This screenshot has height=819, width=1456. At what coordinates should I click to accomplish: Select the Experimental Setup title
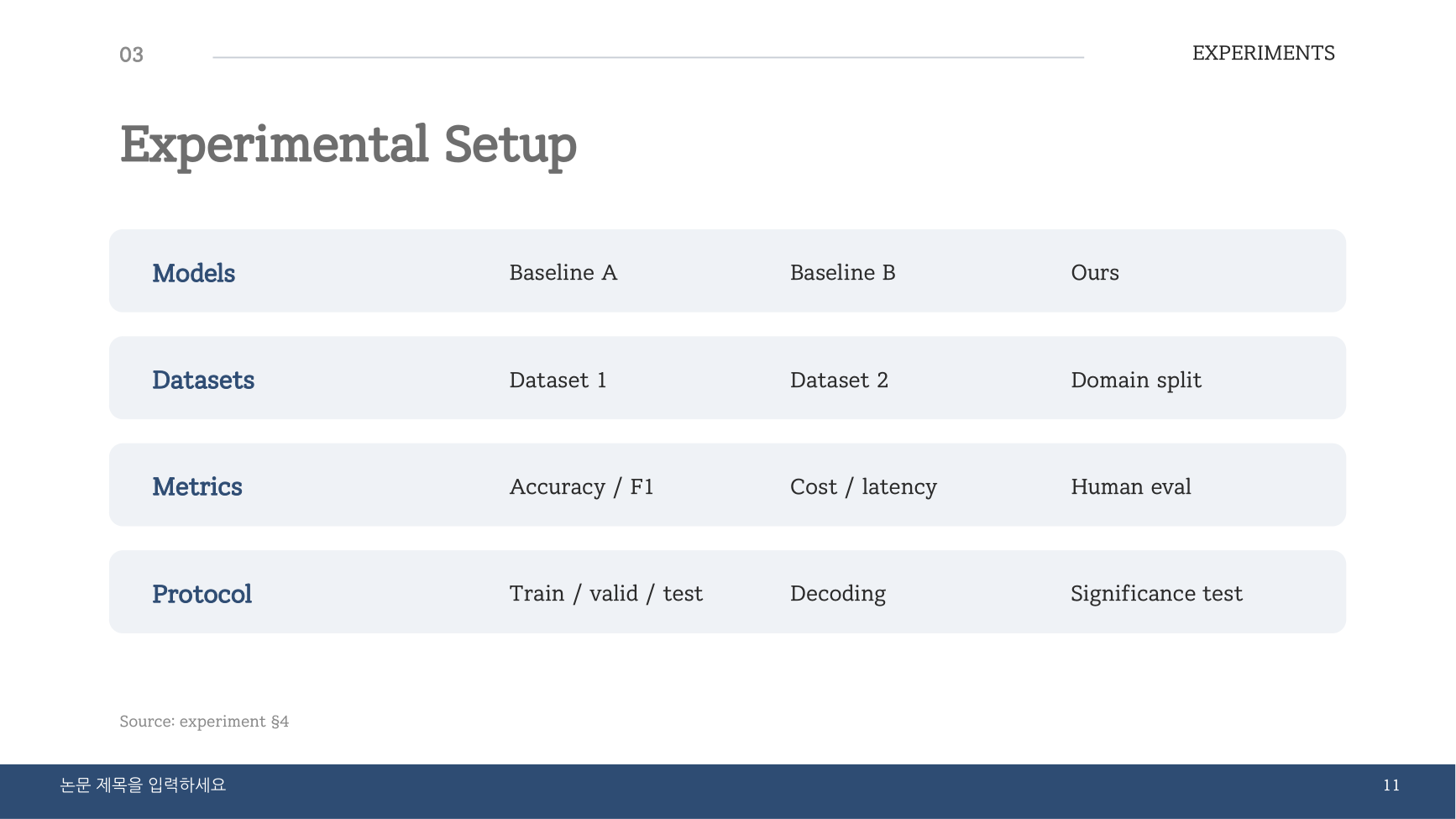coord(348,145)
